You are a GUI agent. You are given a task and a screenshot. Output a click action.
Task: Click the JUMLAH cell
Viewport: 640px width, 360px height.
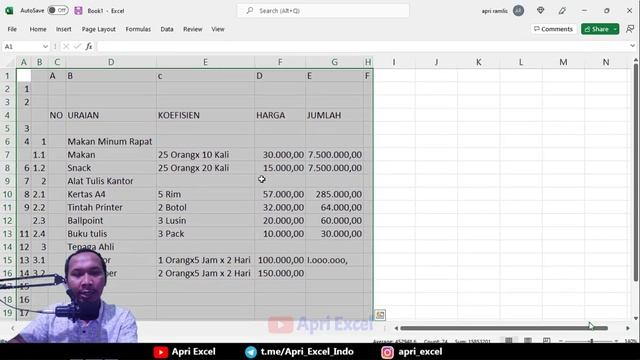pyautogui.click(x=334, y=115)
